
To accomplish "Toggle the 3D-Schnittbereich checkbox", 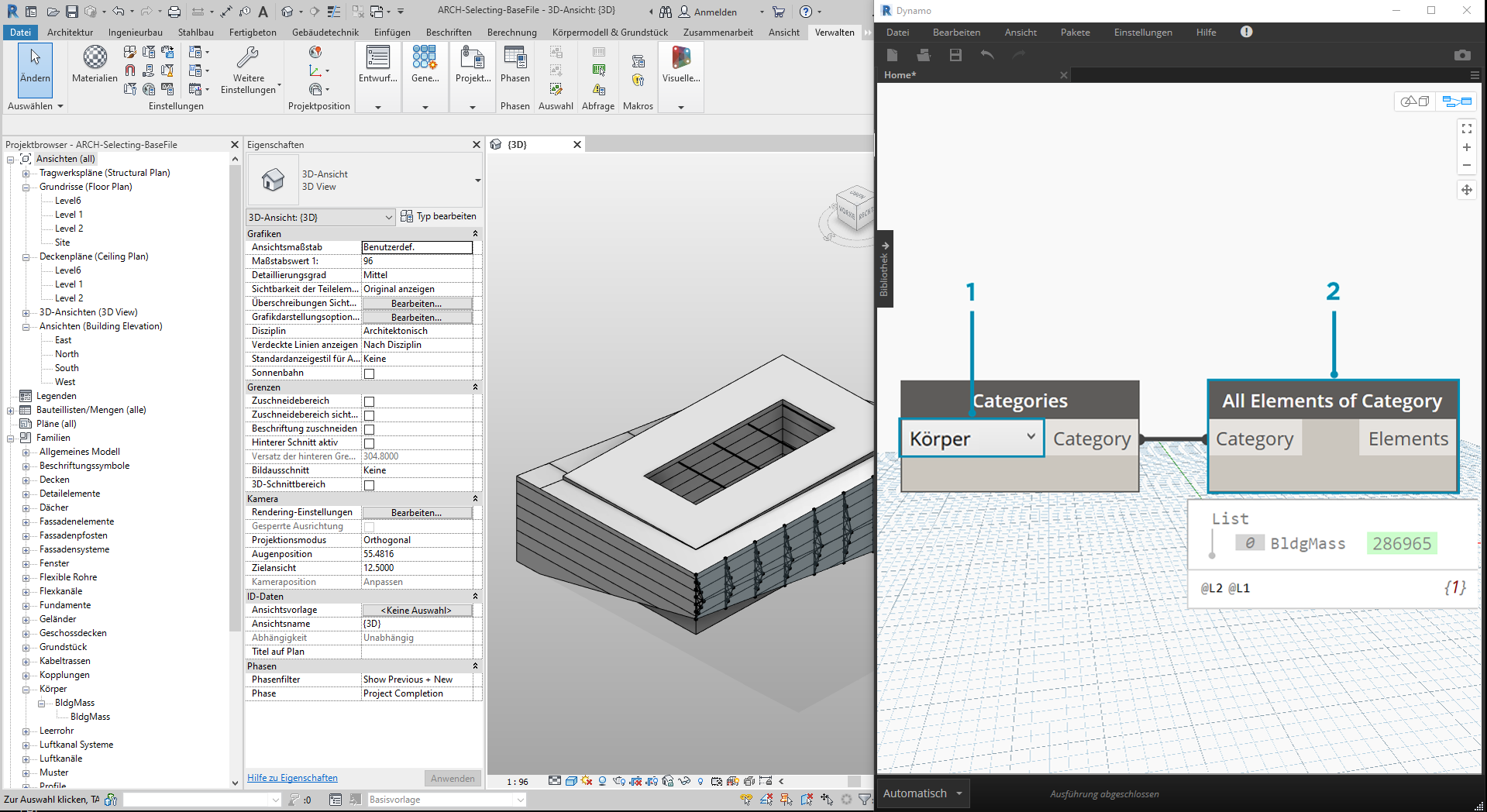I will 369,485.
